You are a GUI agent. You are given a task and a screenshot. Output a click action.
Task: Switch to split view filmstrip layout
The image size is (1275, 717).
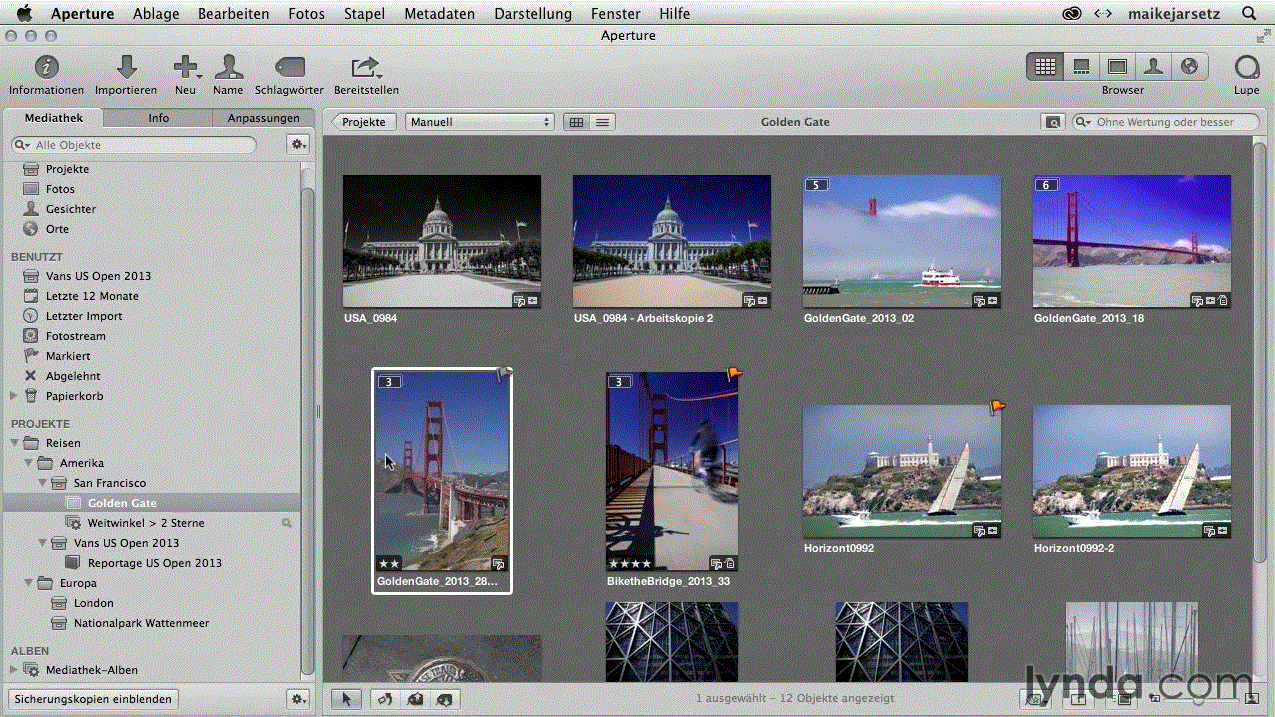point(1081,67)
